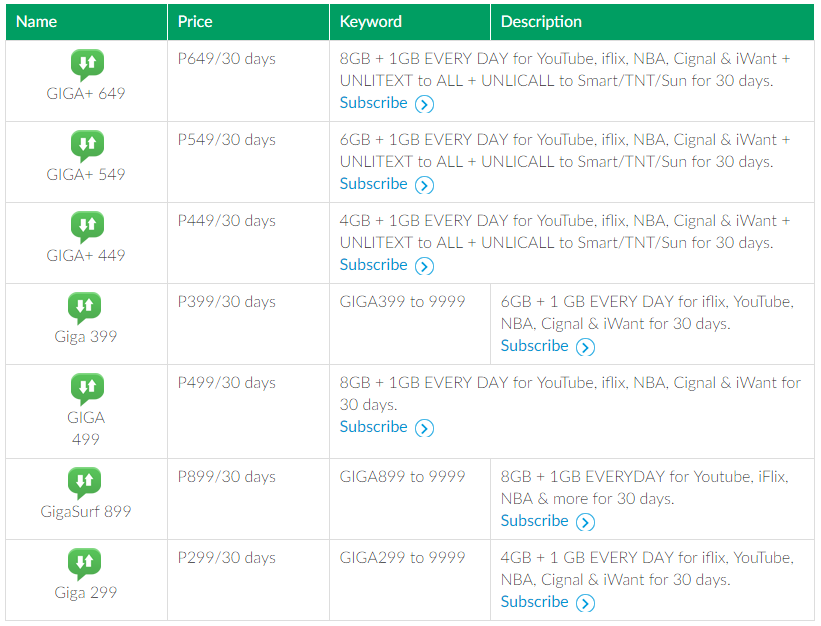
Task: Select the GIGA 499 plan name
Action: (x=86, y=429)
